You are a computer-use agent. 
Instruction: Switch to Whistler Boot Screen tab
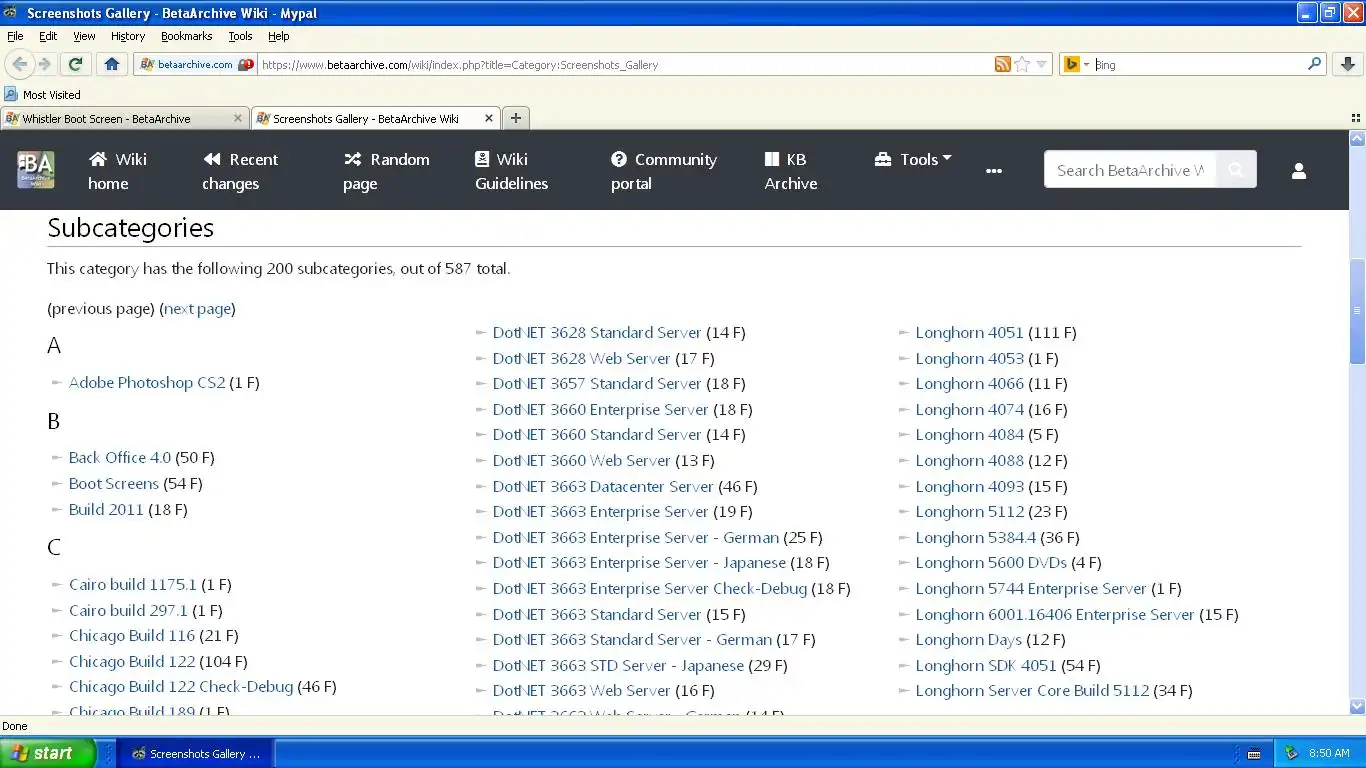click(125, 118)
